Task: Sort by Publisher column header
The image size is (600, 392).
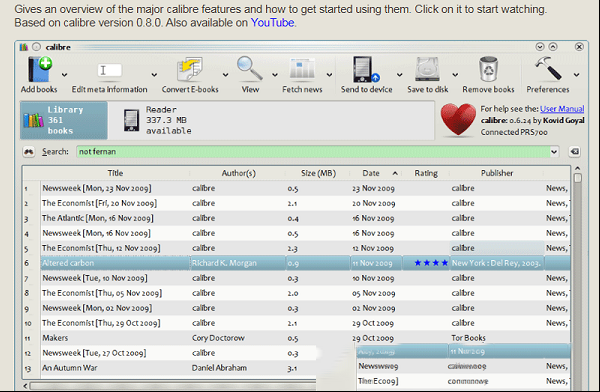Action: point(497,173)
